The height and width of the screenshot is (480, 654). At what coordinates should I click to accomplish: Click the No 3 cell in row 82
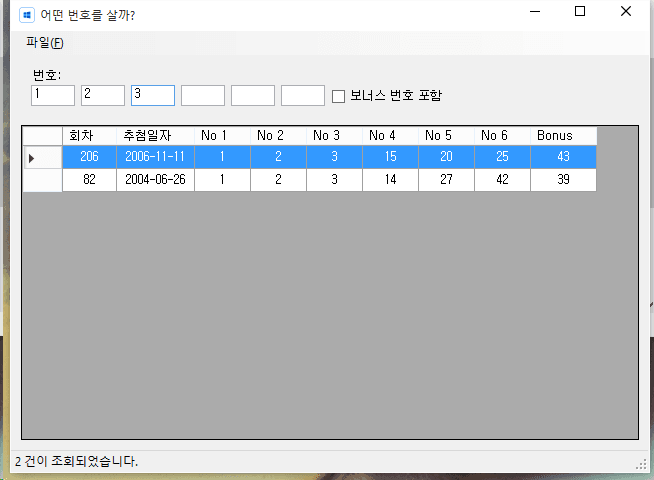tap(335, 180)
